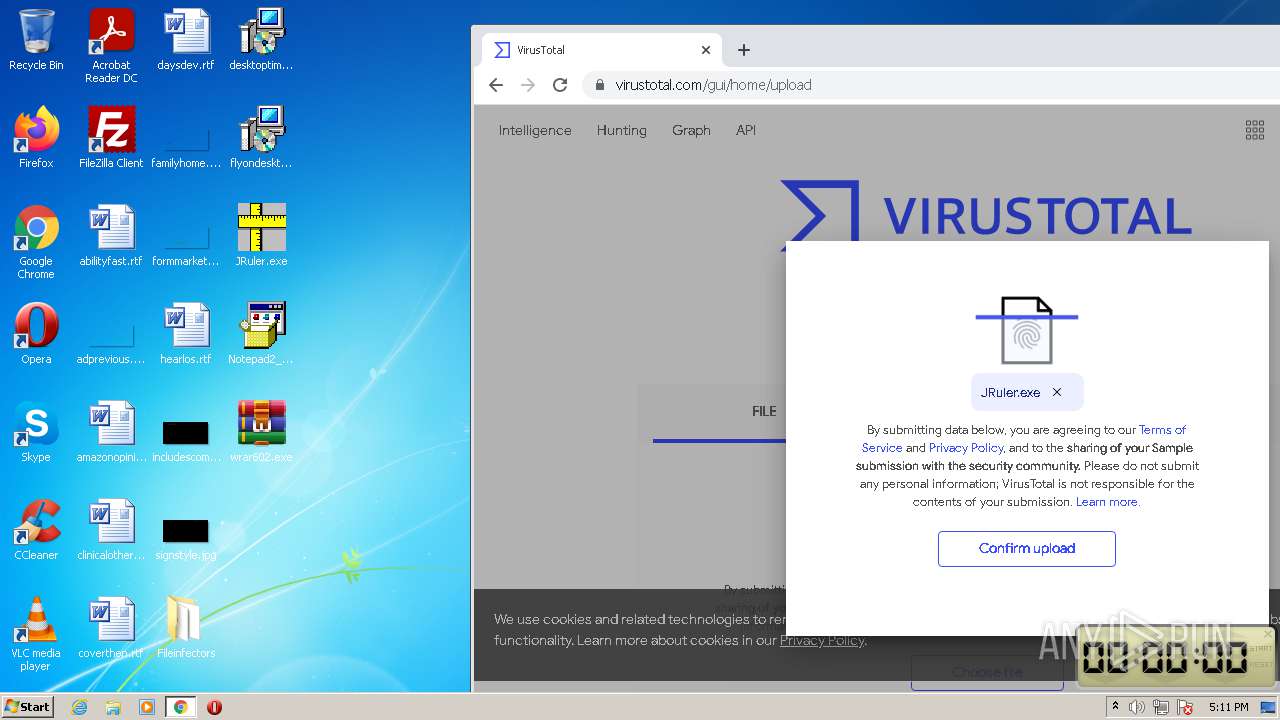The image size is (1280, 720).
Task: Open the media player taskbar icon
Action: 147,707
